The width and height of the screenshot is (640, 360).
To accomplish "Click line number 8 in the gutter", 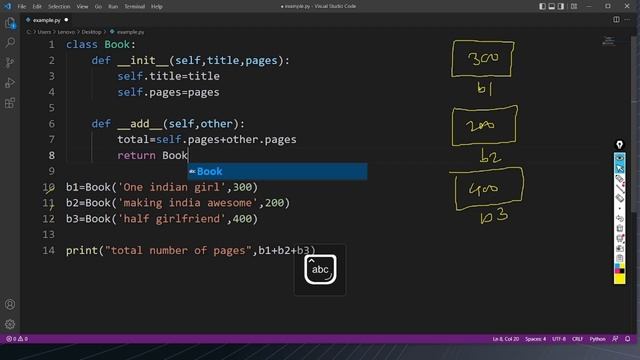I will coord(51,156).
